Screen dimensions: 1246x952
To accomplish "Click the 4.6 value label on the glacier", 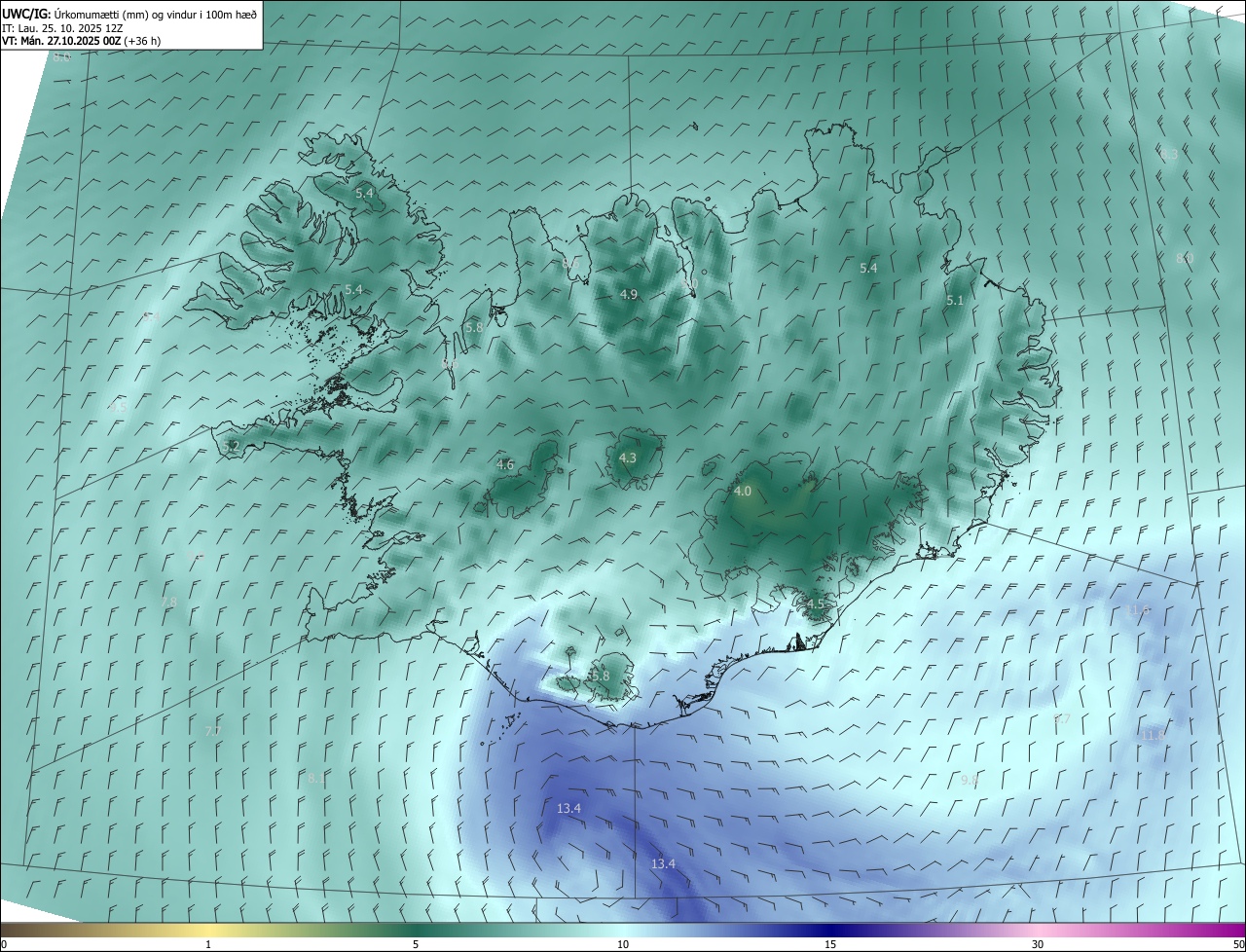I will pos(505,465).
